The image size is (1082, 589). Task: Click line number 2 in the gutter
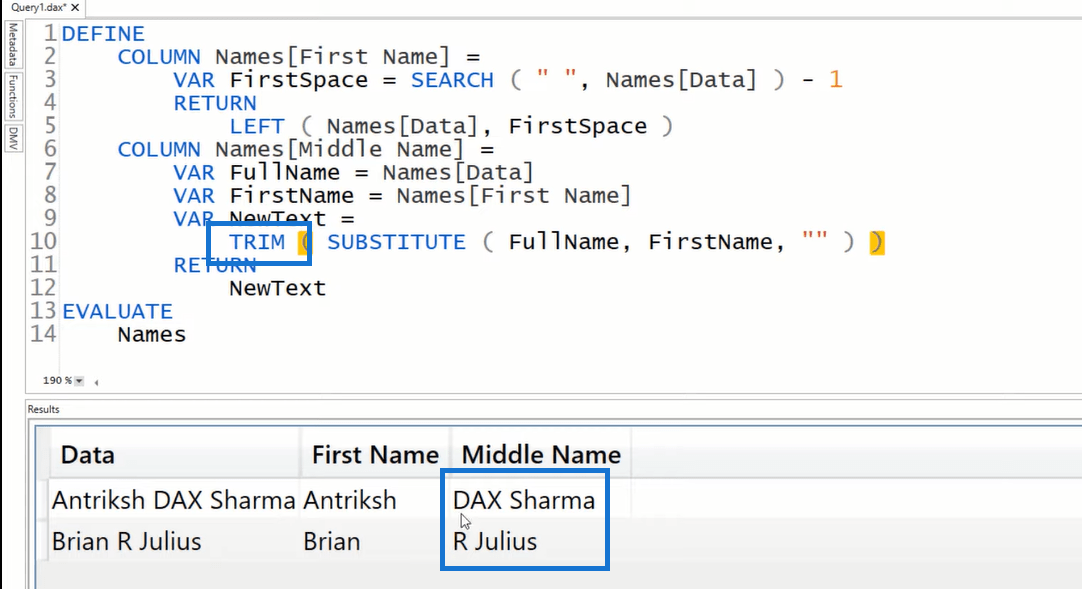tap(50, 57)
